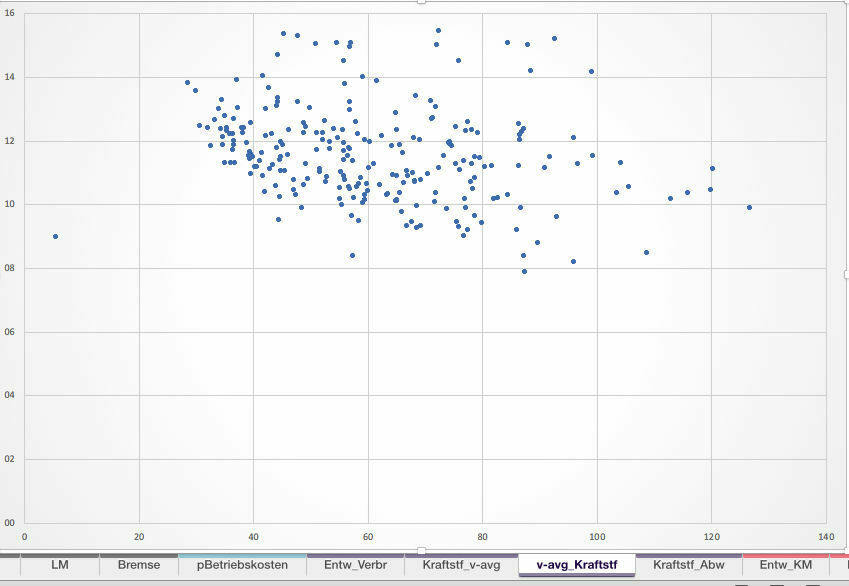Click the chart's bottom-center resize handle

coord(421,550)
